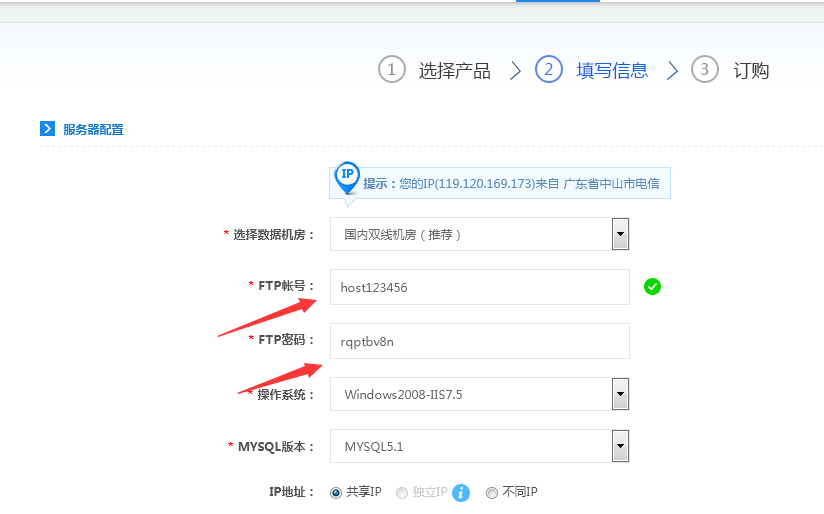Click the IP地址 field label
The width and height of the screenshot is (824, 514).
click(292, 492)
